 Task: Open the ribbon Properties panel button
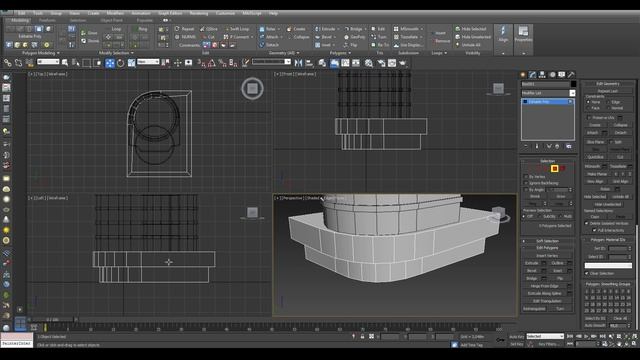tap(523, 39)
